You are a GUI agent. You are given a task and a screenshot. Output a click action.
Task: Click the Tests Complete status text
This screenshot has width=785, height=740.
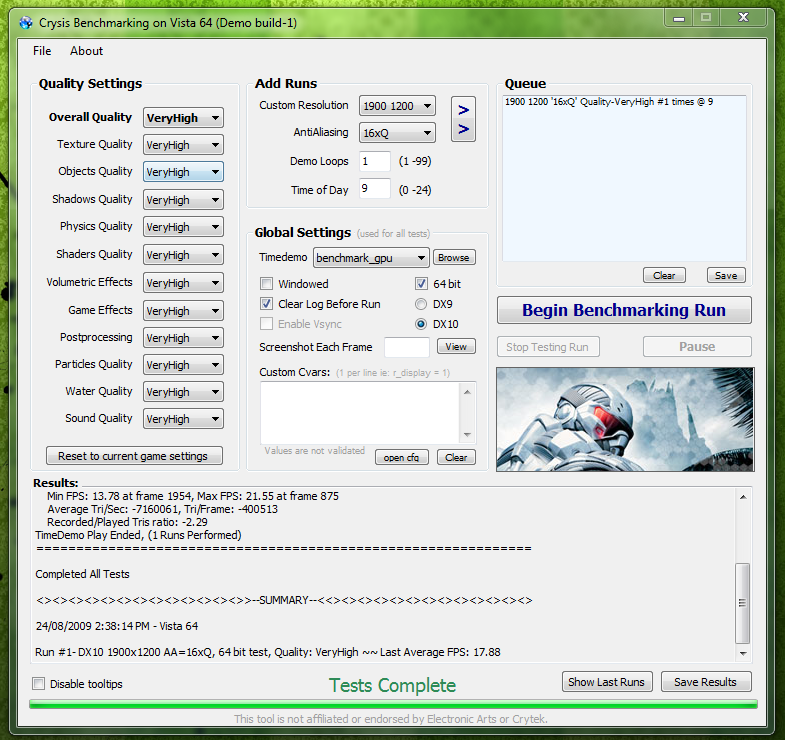pos(392,685)
